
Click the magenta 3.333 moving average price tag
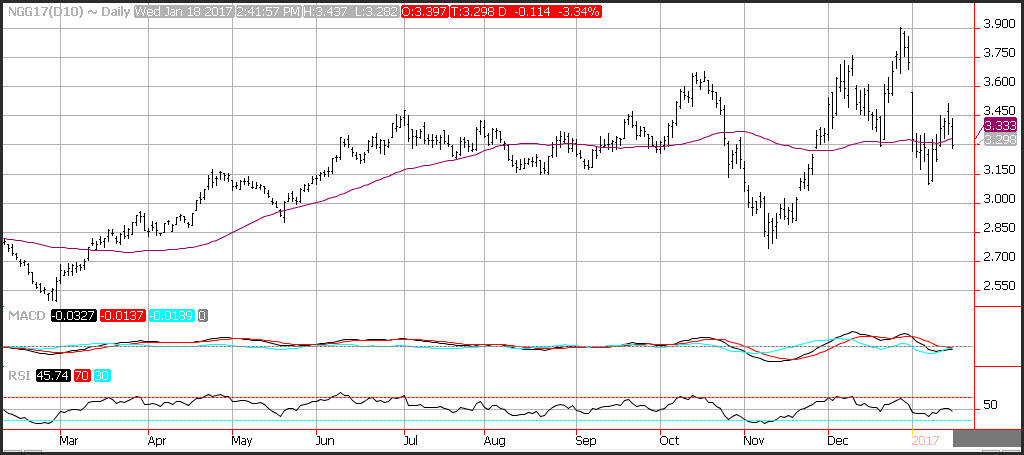(1000, 125)
